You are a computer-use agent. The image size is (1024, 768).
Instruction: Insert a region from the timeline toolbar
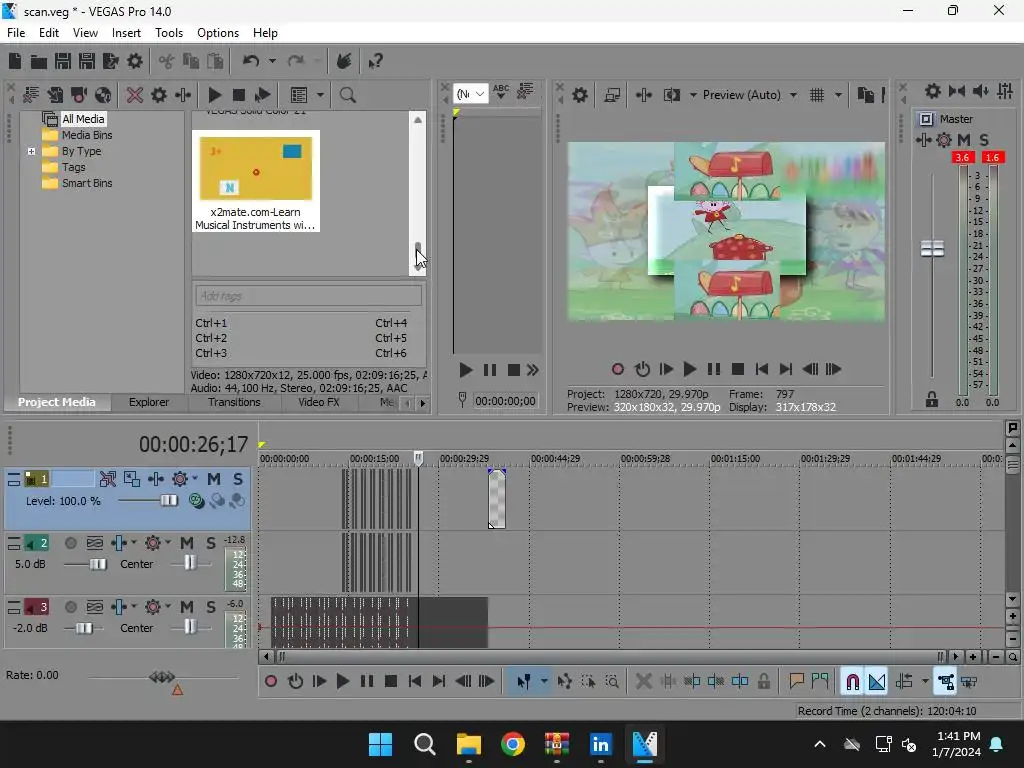(820, 682)
